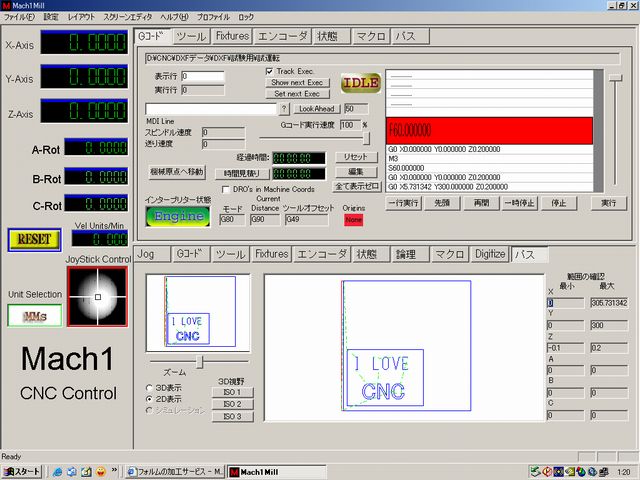
Task: Click the Z-Axis DRO display
Action: point(84,111)
